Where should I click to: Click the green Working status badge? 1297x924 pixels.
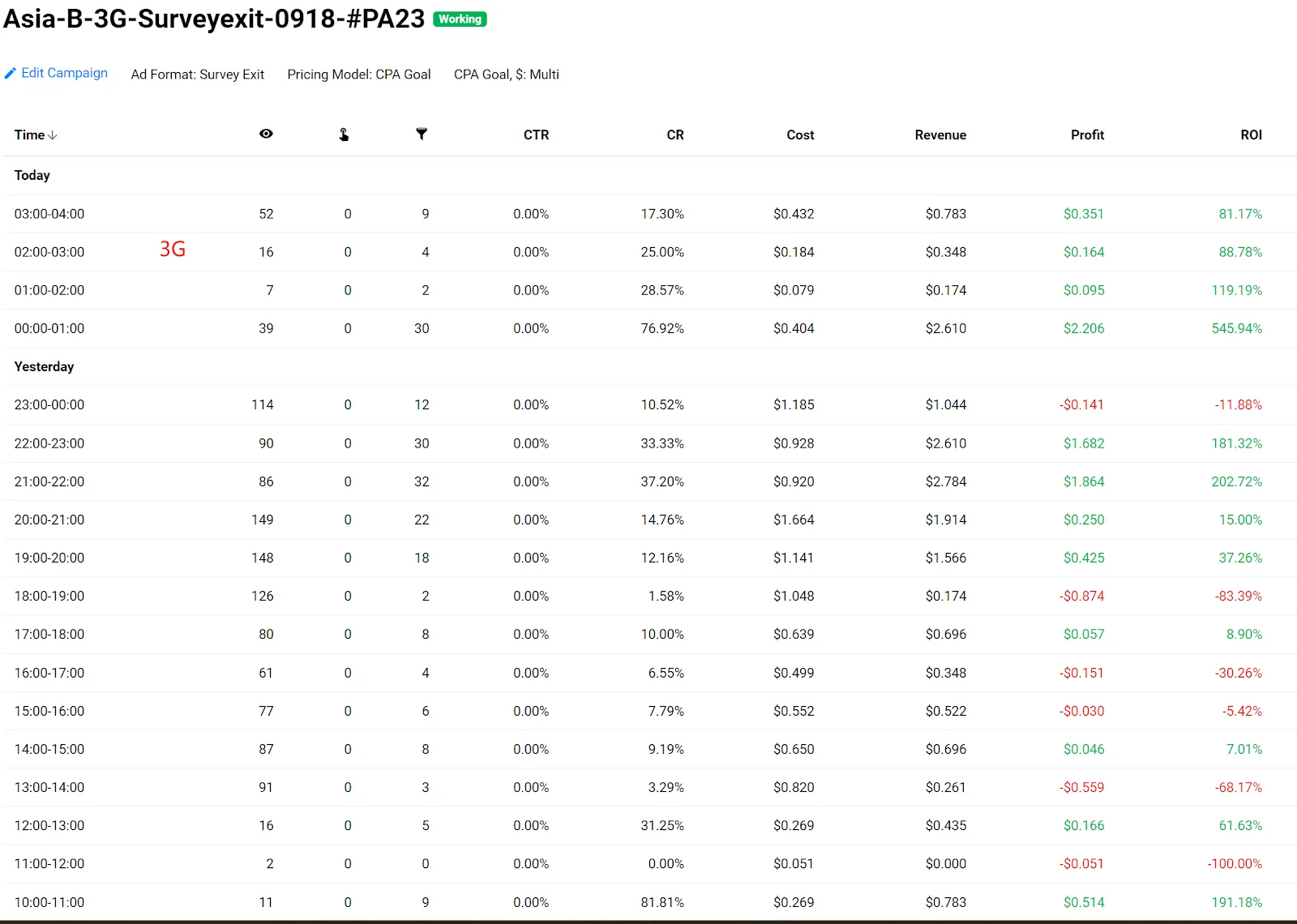[460, 19]
